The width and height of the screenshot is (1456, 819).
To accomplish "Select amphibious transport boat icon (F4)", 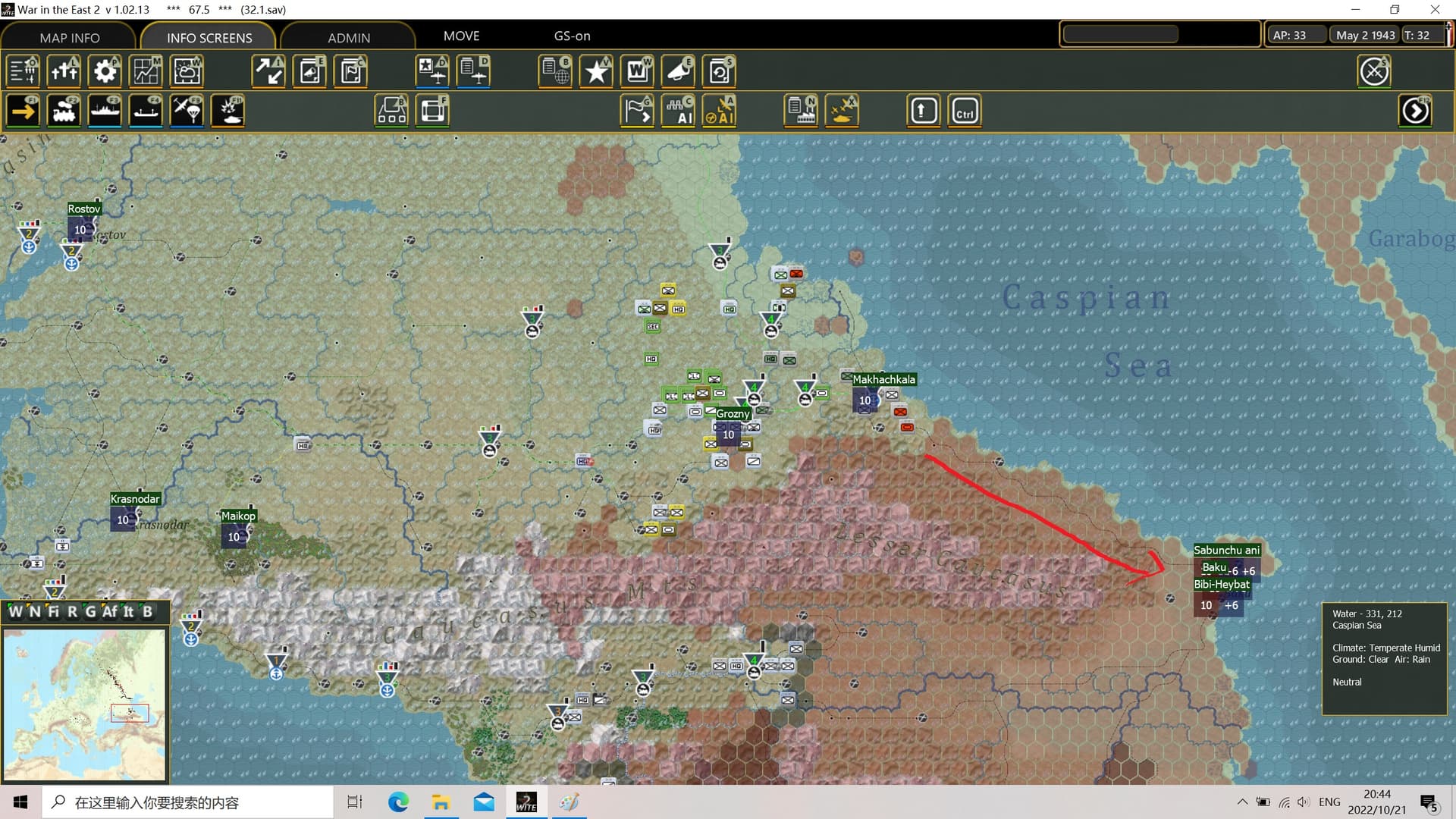I will click(146, 111).
